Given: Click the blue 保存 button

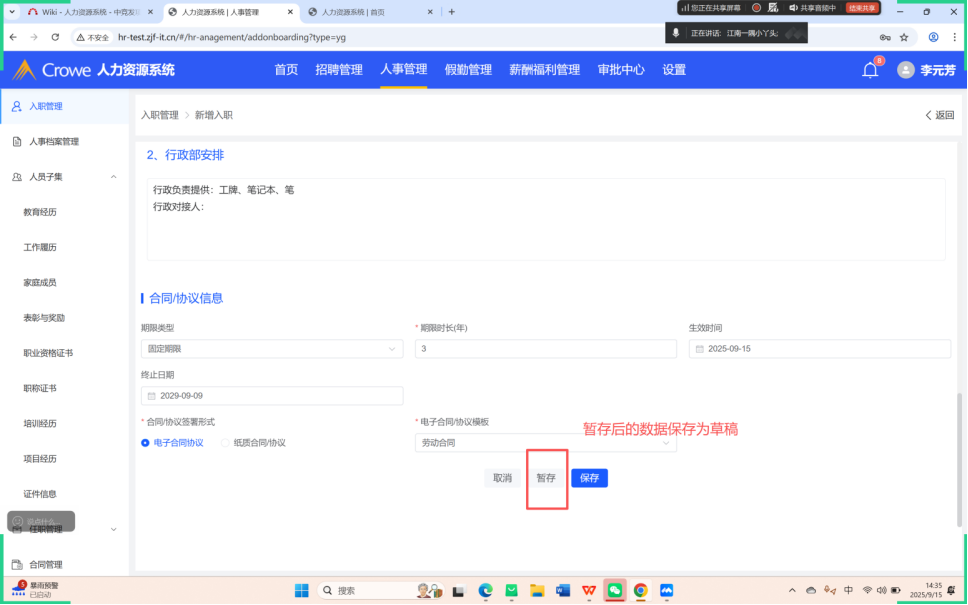Looking at the screenshot, I should 589,478.
